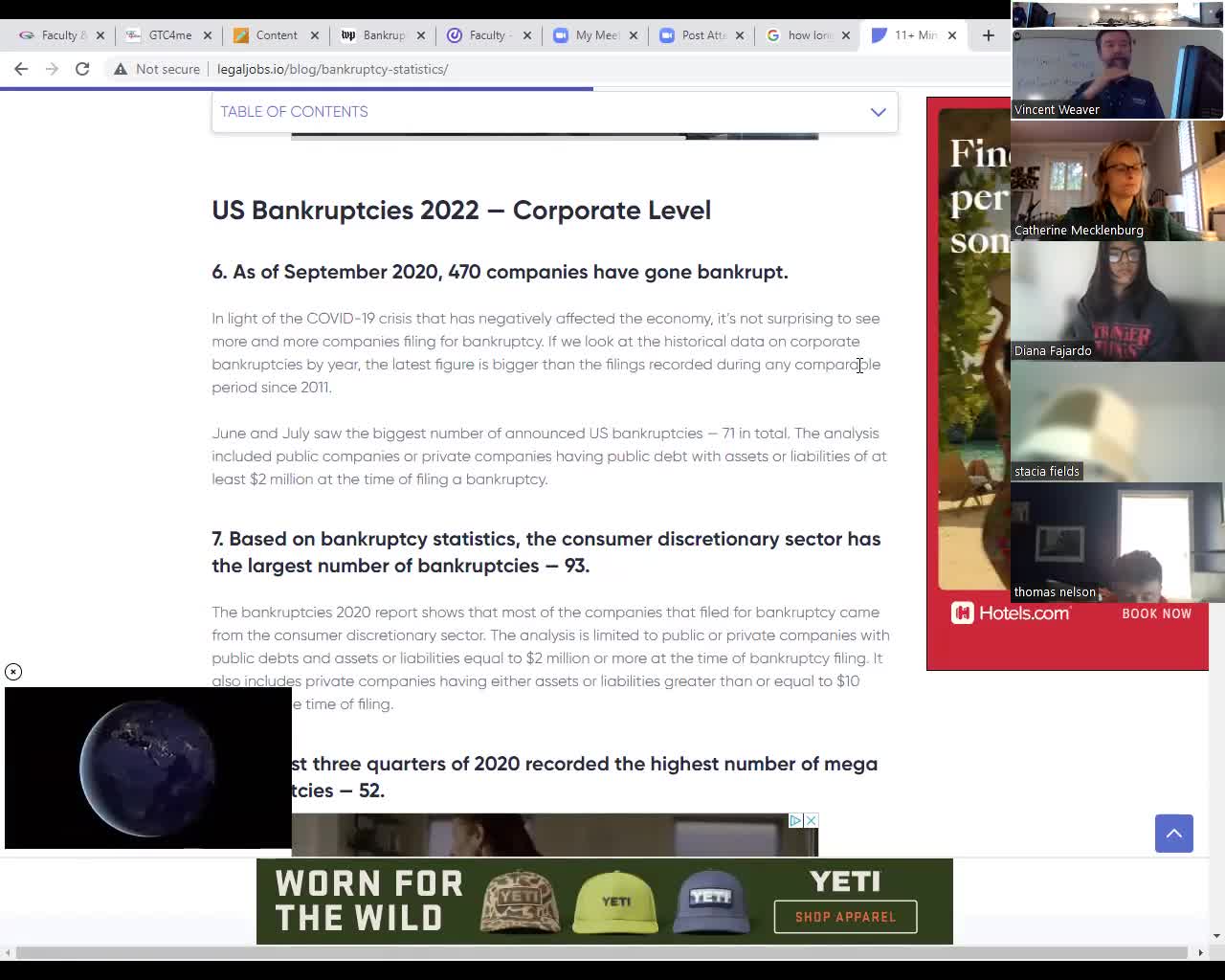Close the Post Atte tab
Screen dimensions: 1225x980
pos(739,35)
